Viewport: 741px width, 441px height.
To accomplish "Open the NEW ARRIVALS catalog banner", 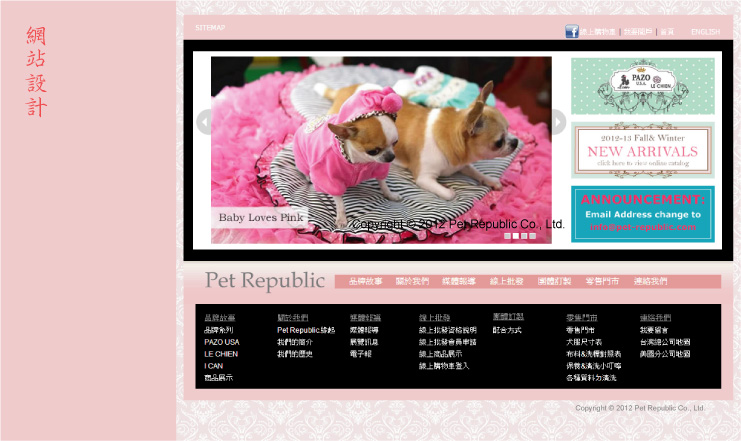I will (x=643, y=150).
